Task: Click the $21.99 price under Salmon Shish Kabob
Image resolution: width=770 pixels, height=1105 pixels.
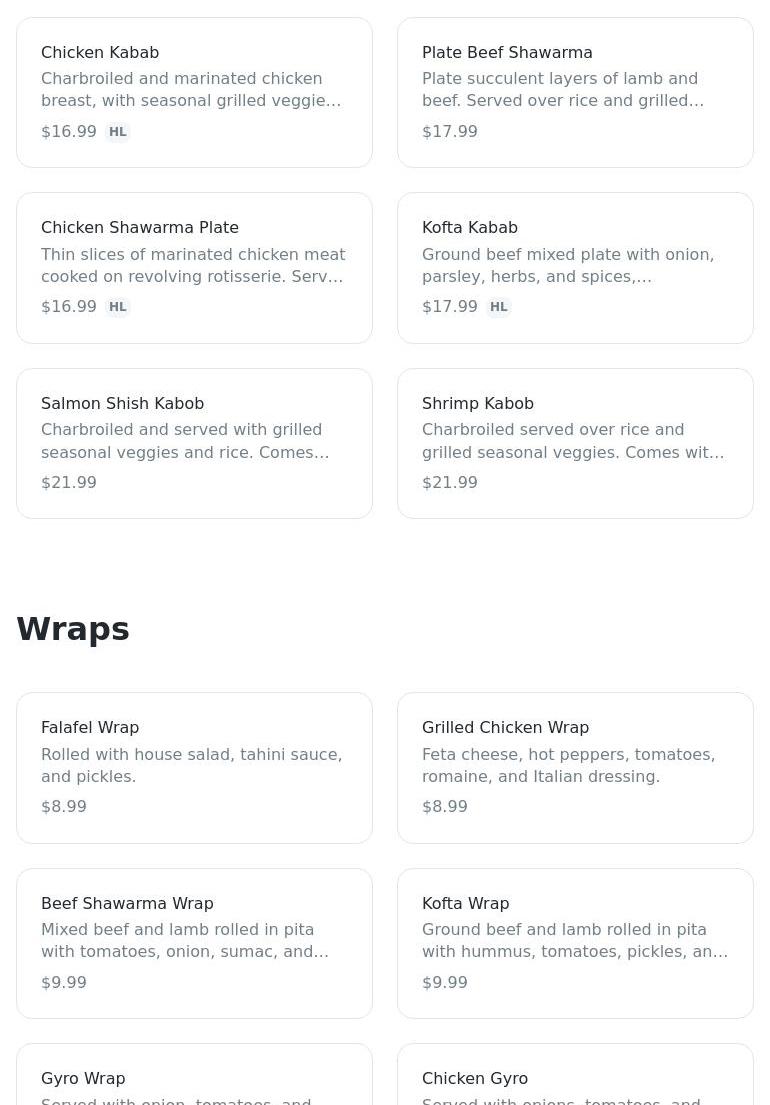Action: 69,482
